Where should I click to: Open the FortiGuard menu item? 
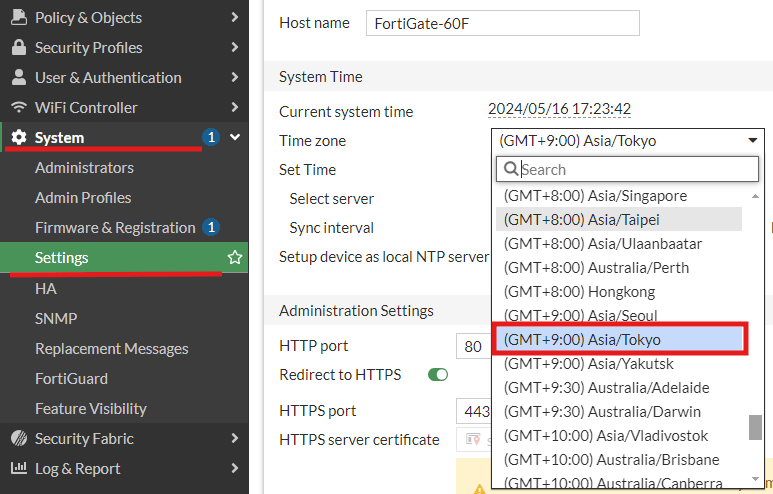click(71, 379)
